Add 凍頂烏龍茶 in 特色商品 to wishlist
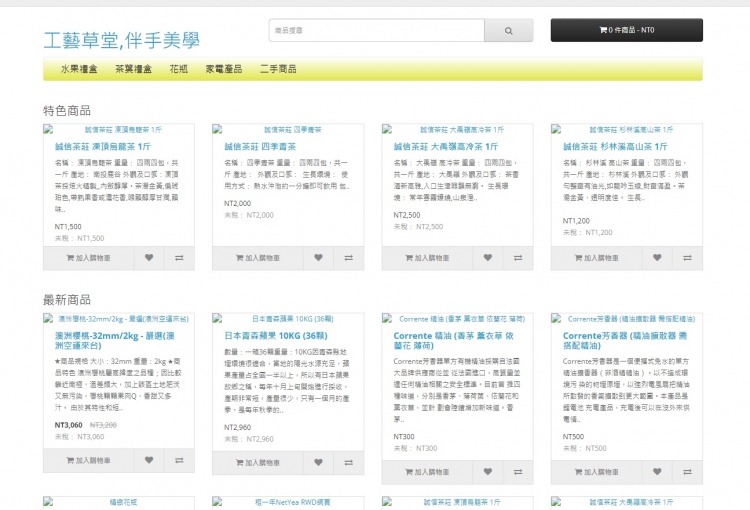This screenshot has height=510, width=750. coord(149,257)
